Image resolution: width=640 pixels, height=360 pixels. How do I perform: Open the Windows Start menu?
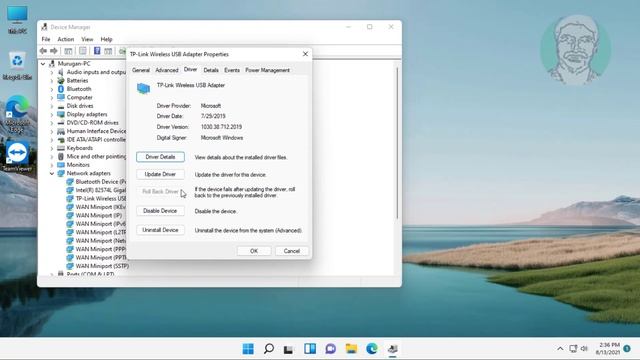[x=248, y=349]
